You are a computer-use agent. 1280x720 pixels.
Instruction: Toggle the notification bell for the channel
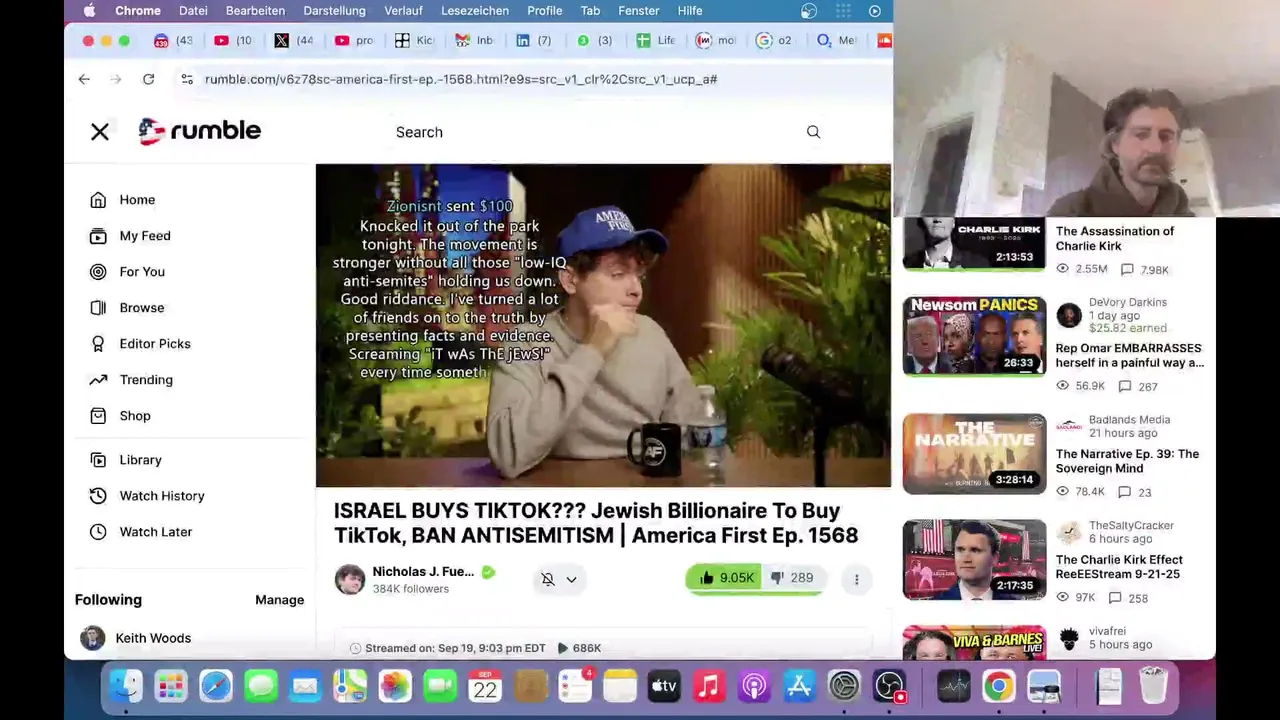tap(548, 579)
